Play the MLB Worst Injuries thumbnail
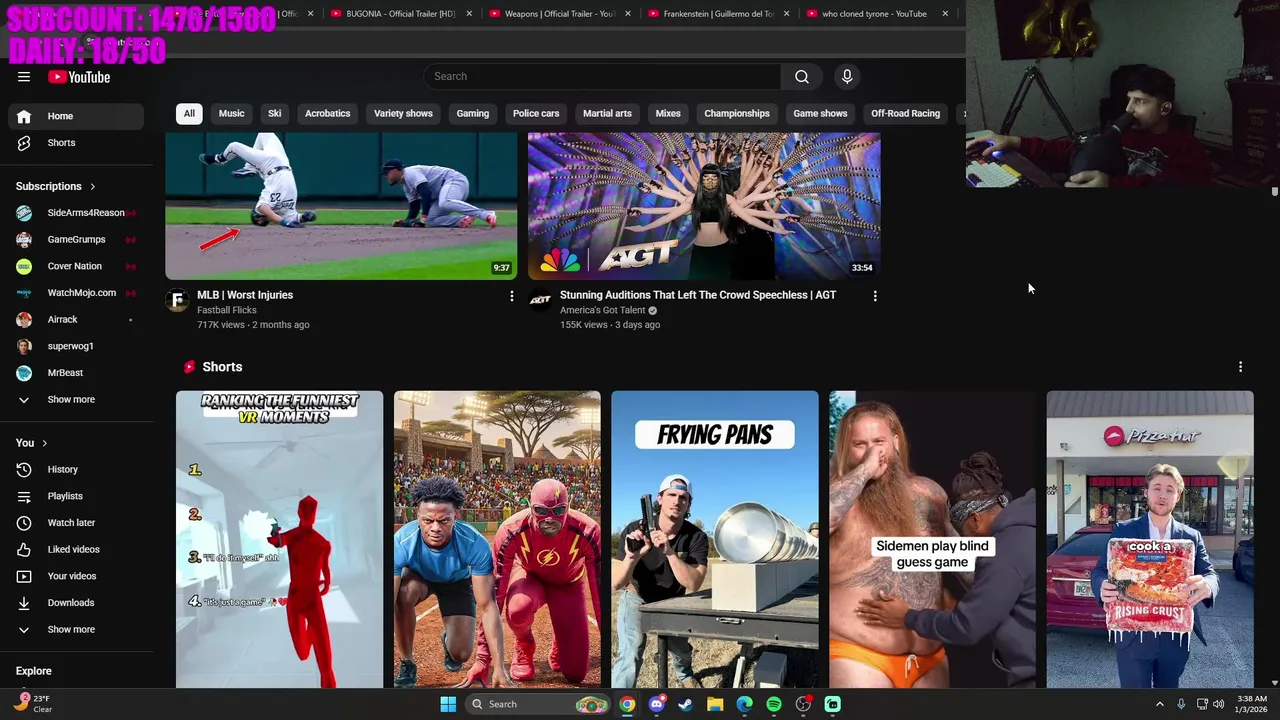Viewport: 1280px width, 720px height. (x=341, y=206)
